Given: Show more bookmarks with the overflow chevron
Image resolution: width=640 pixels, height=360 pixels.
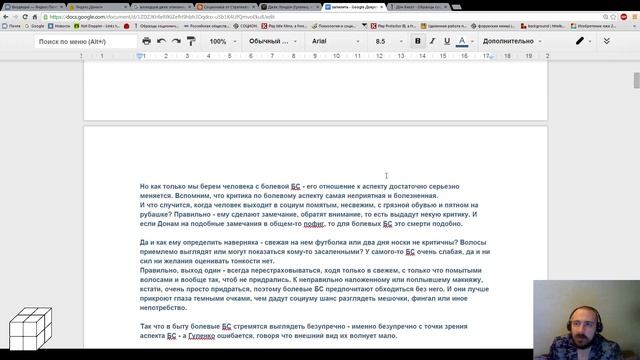Looking at the screenshot, I should pyautogui.click(x=635, y=26).
